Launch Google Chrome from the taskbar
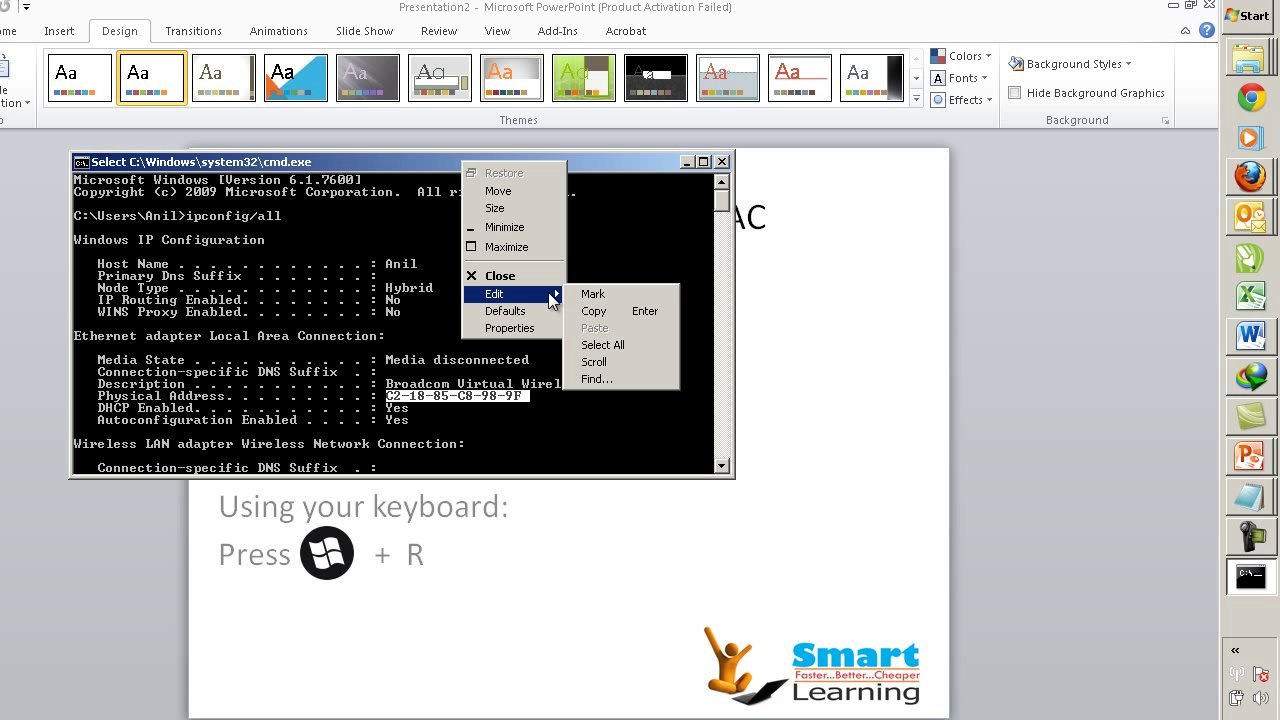 pos(1250,98)
